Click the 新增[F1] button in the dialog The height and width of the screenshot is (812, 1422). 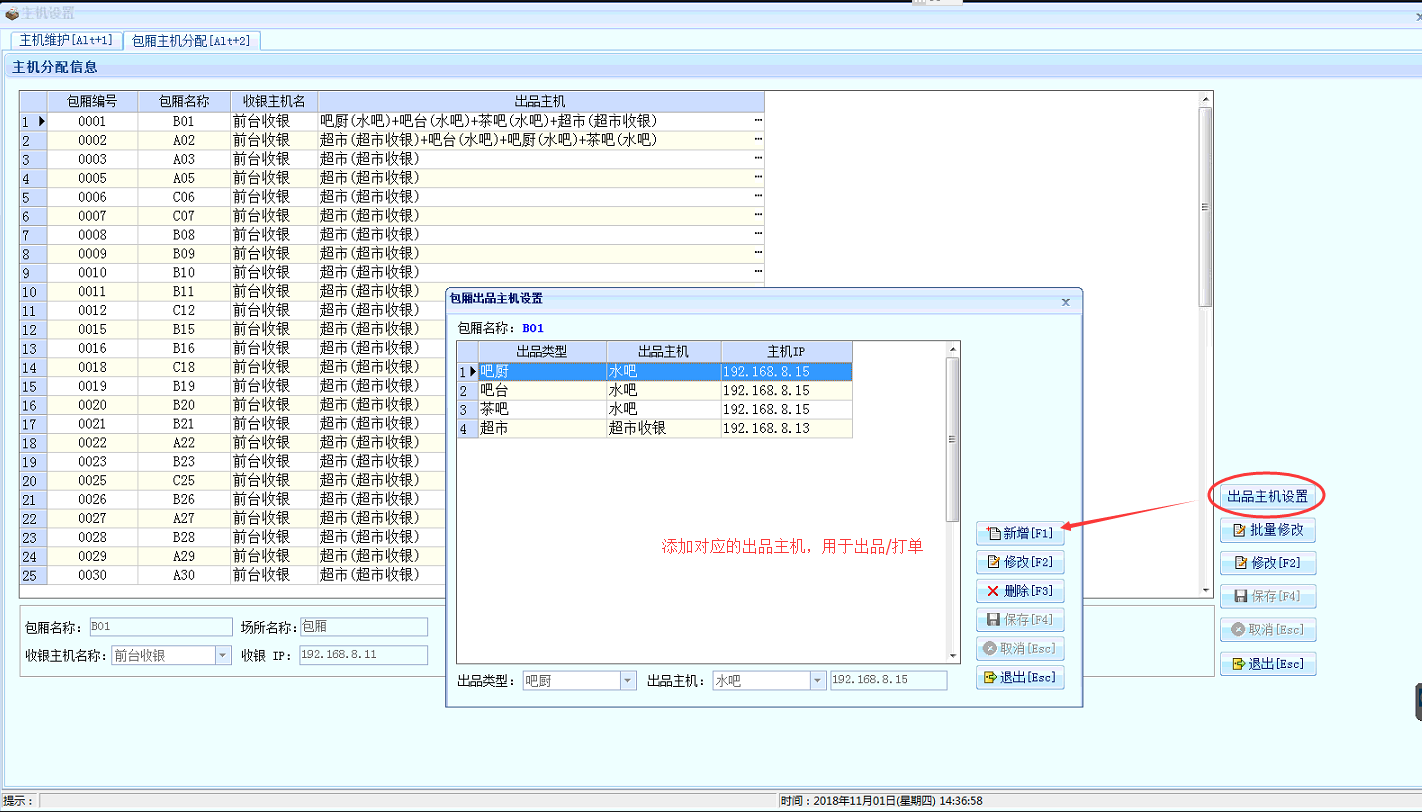tap(1019, 534)
